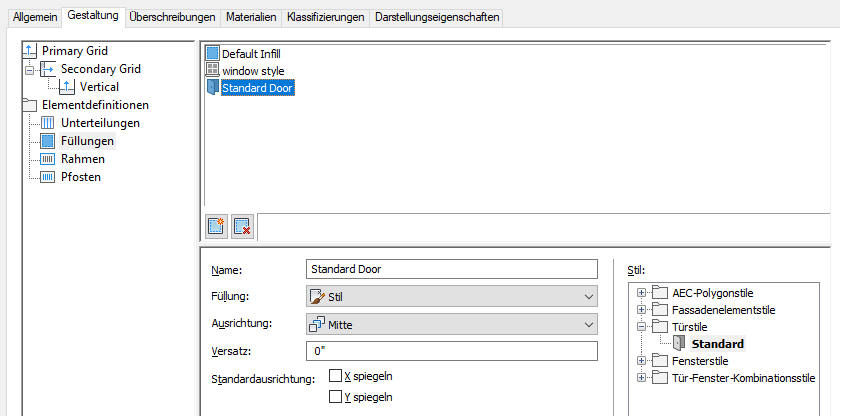841x416 pixels.
Task: Click the Fassadenelementstile folder icon
Action: 660,309
